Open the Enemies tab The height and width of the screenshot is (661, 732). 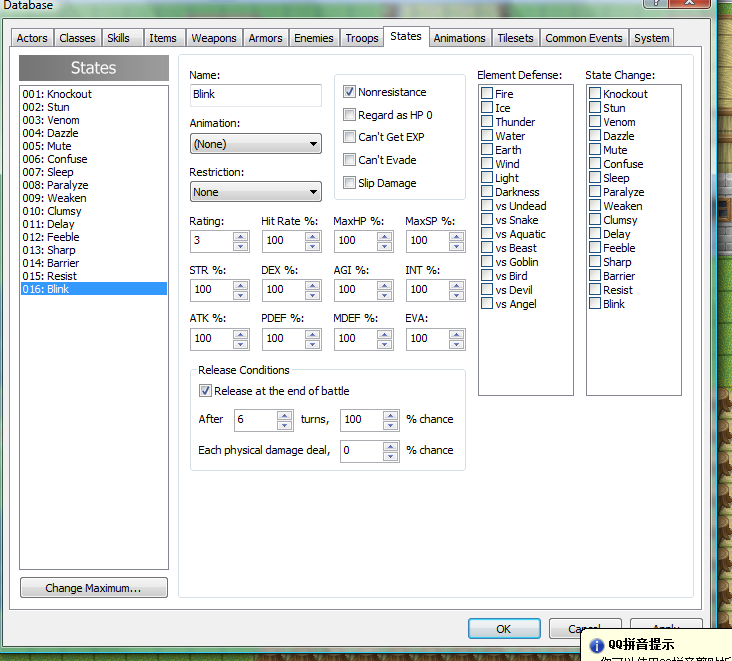[x=314, y=38]
